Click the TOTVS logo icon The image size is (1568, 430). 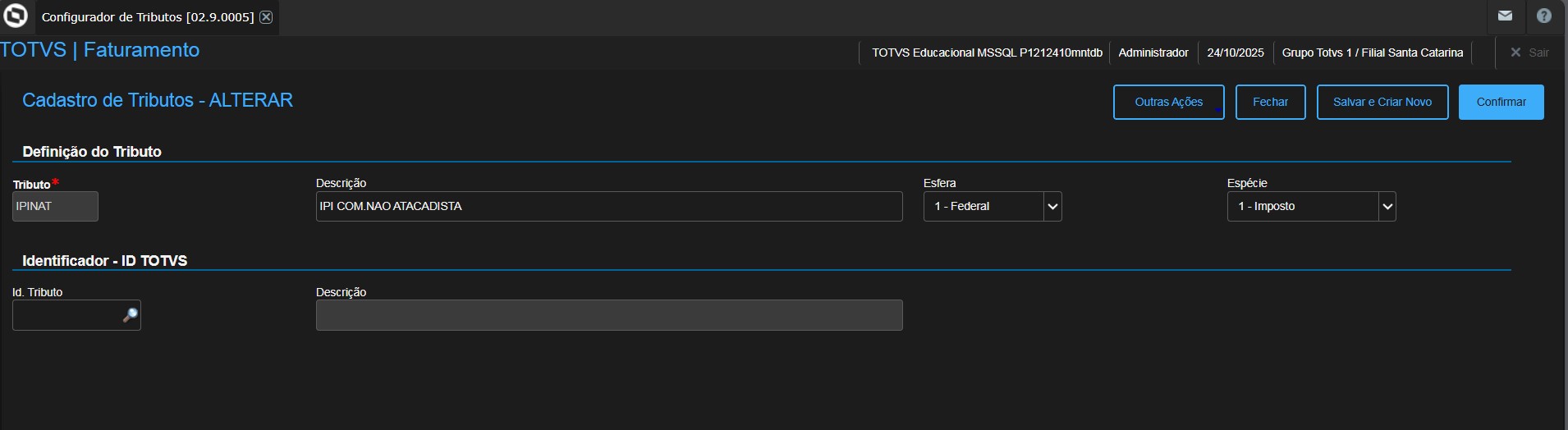point(16,16)
